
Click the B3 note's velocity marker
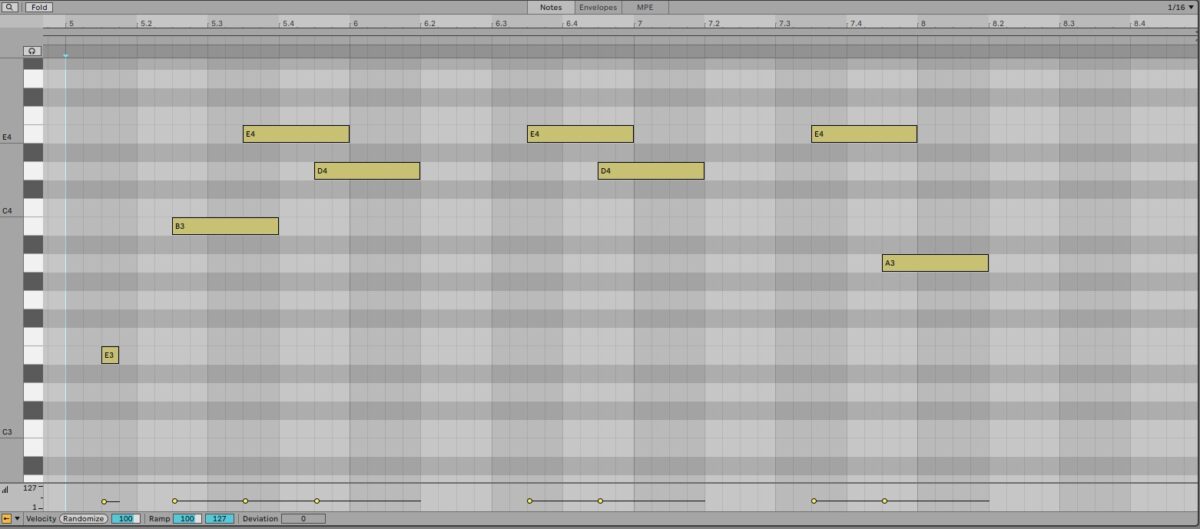coord(174,501)
